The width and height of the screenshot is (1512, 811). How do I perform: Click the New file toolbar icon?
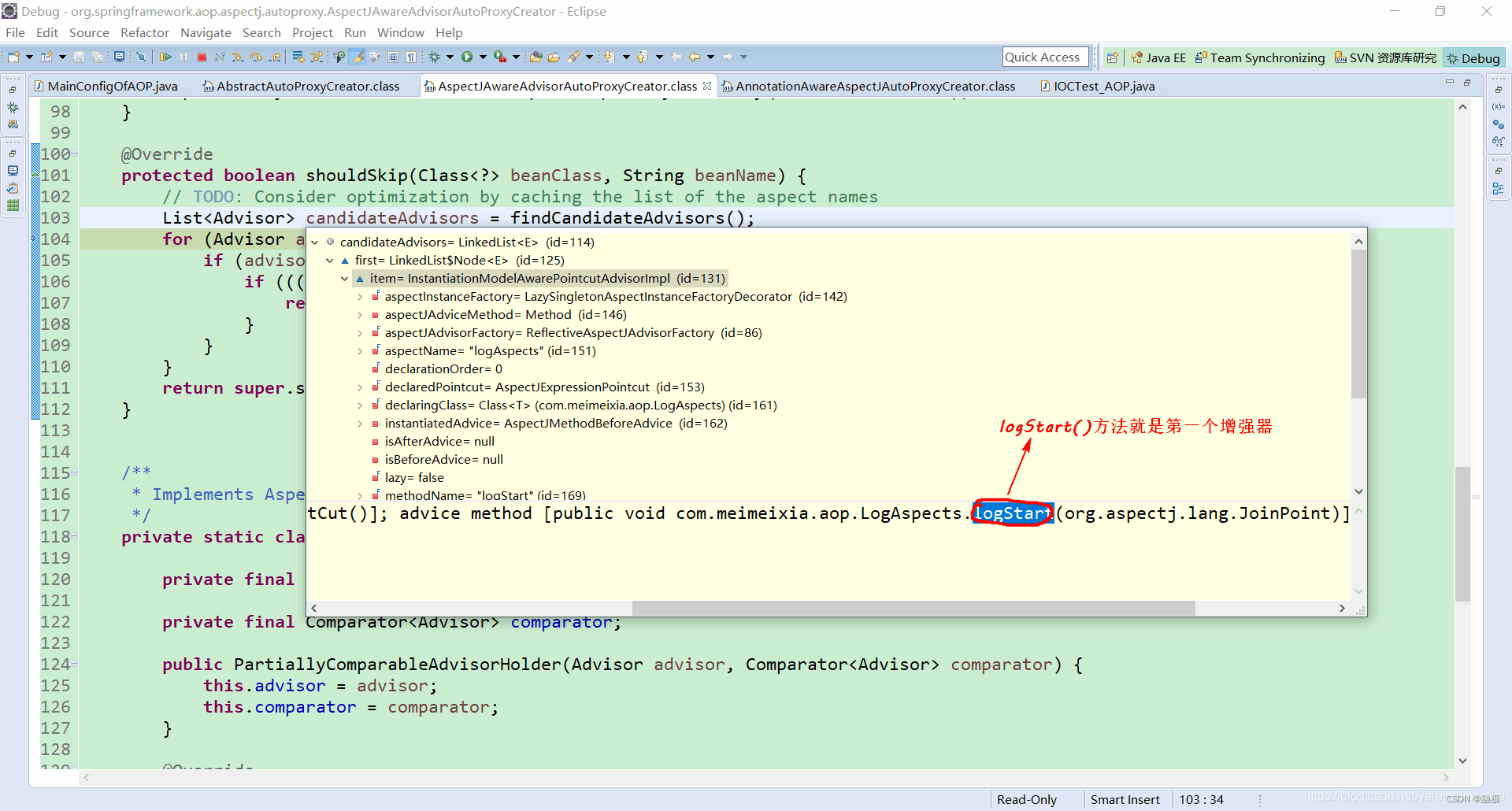(13, 57)
